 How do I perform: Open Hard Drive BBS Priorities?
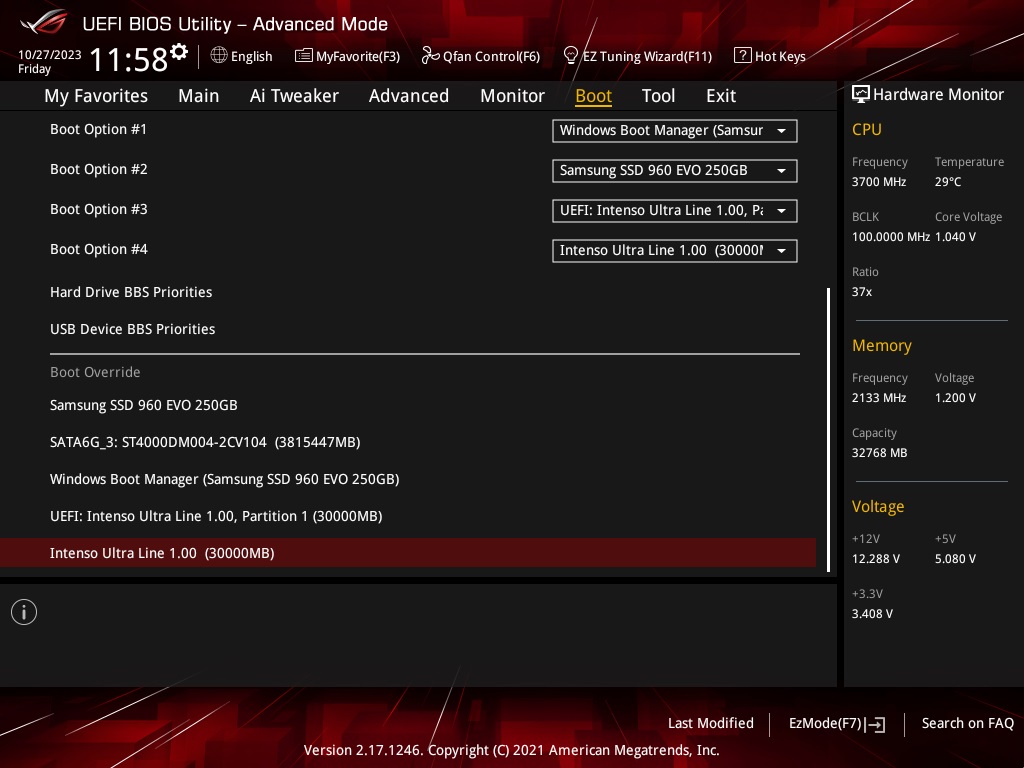(x=131, y=292)
